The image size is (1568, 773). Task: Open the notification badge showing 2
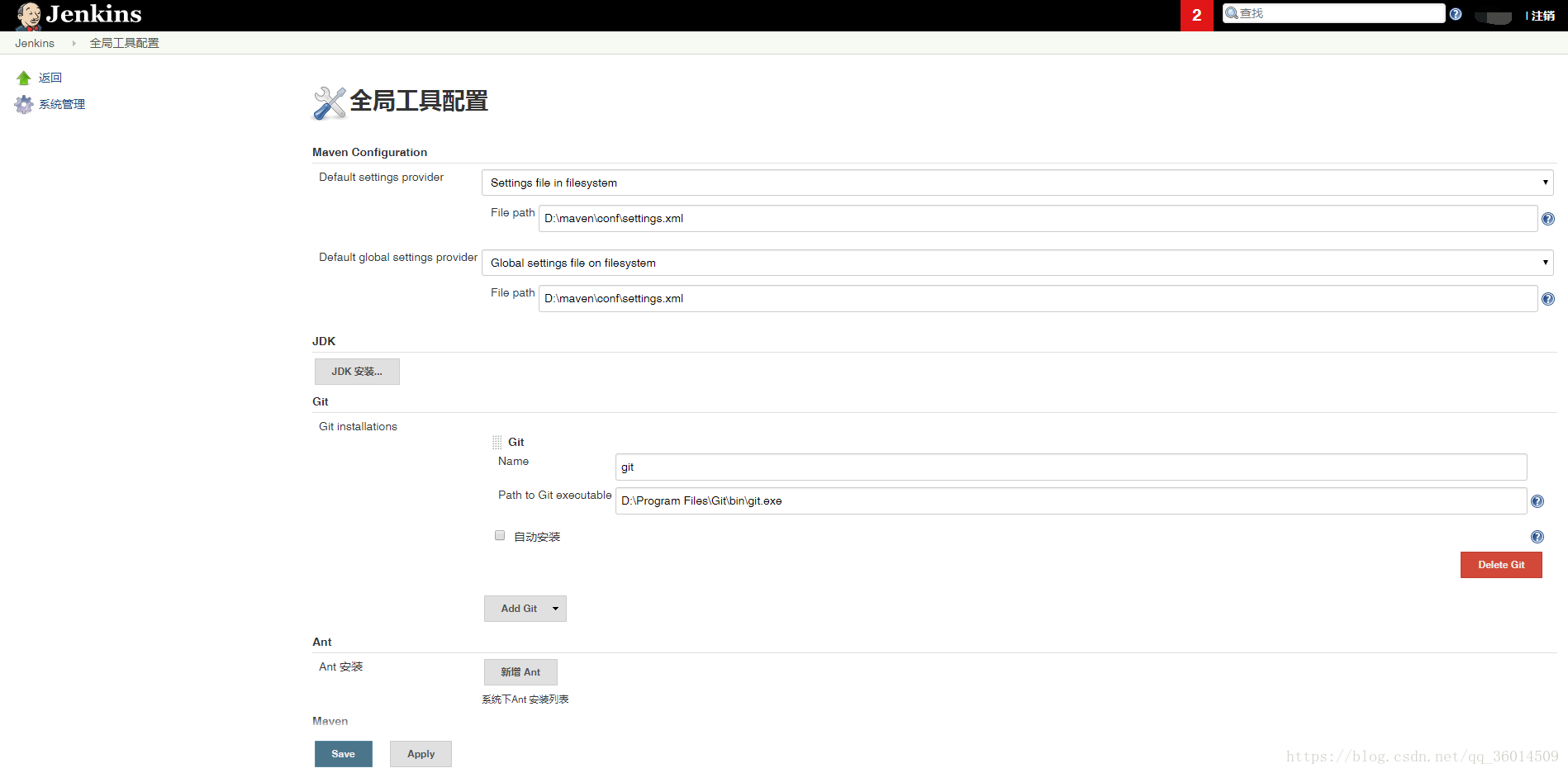point(1196,16)
